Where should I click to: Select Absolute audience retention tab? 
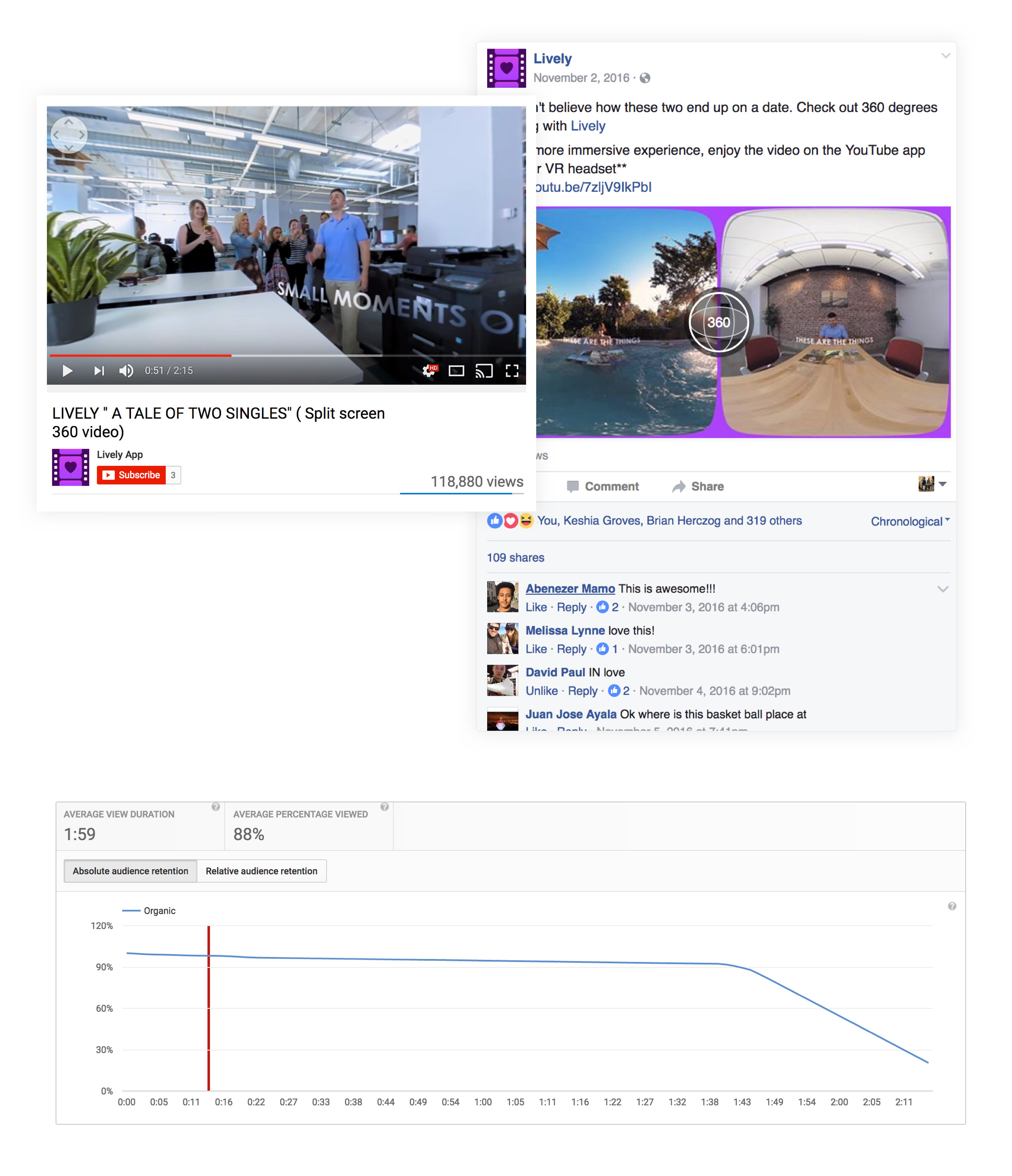[x=131, y=871]
